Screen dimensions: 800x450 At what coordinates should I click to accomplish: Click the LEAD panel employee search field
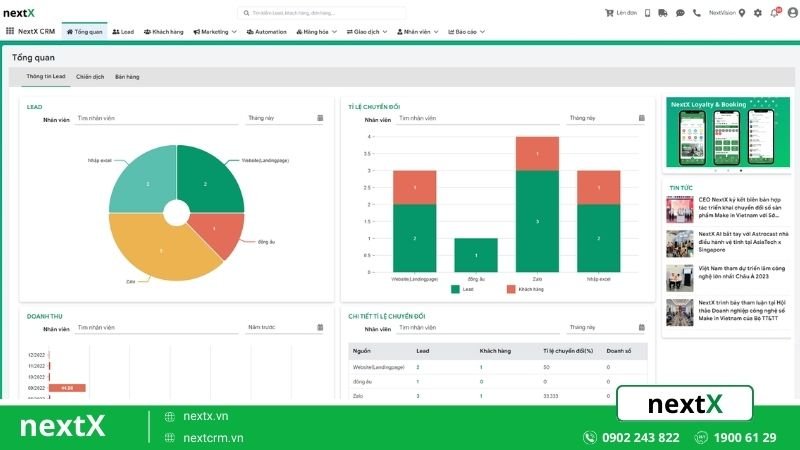pyautogui.click(x=157, y=118)
